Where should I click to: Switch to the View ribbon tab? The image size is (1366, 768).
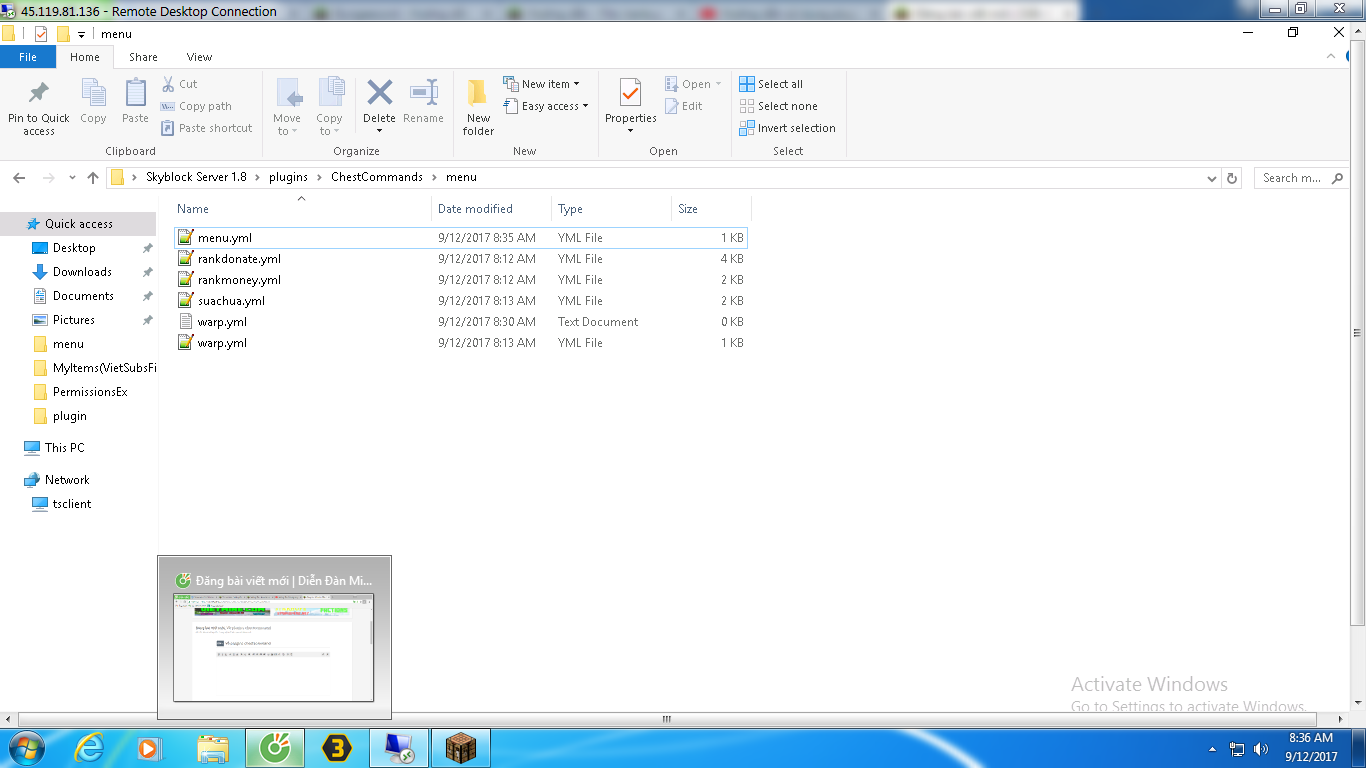click(199, 57)
